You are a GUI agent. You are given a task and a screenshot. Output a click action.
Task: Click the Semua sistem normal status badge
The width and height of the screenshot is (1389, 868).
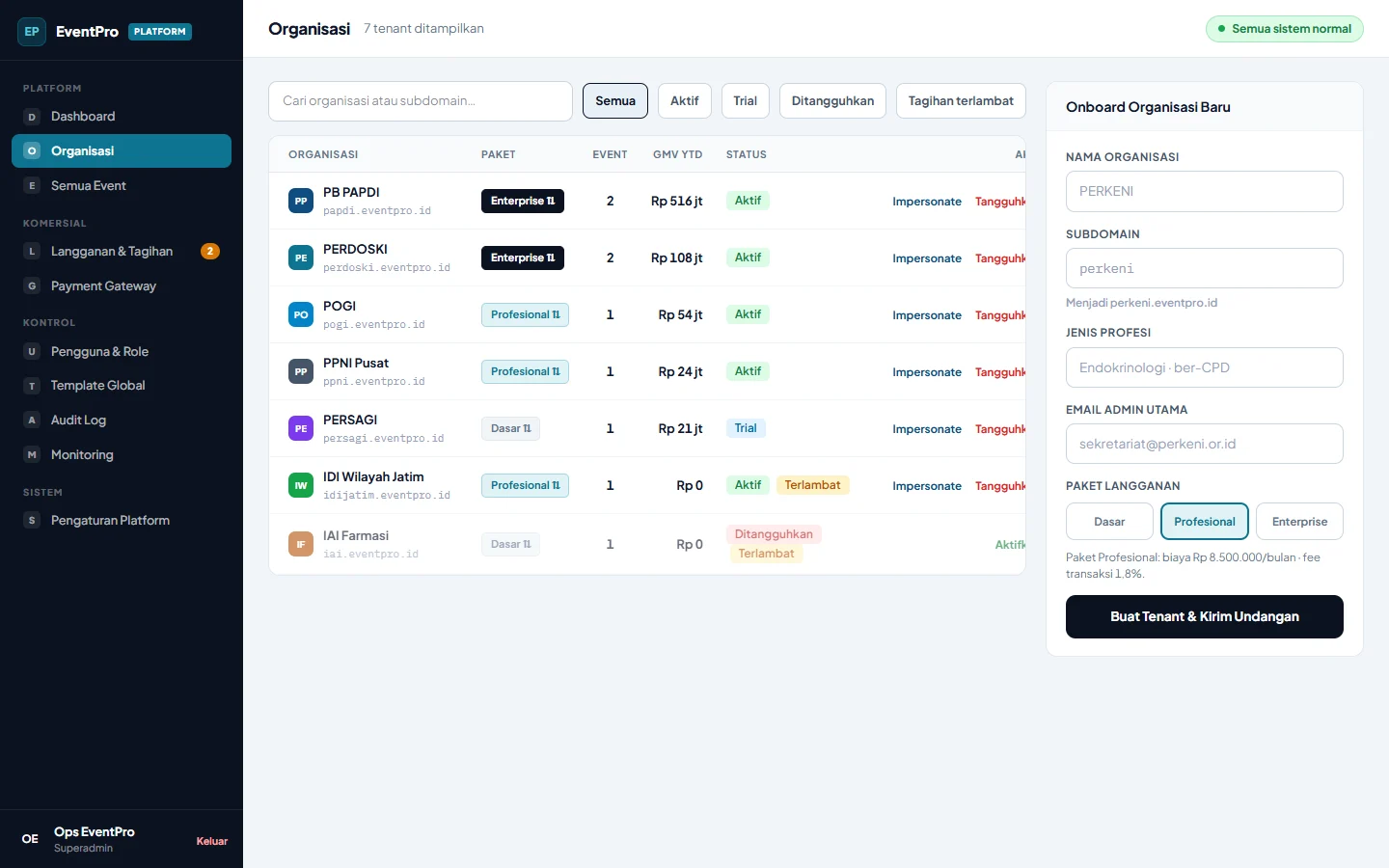1285,29
